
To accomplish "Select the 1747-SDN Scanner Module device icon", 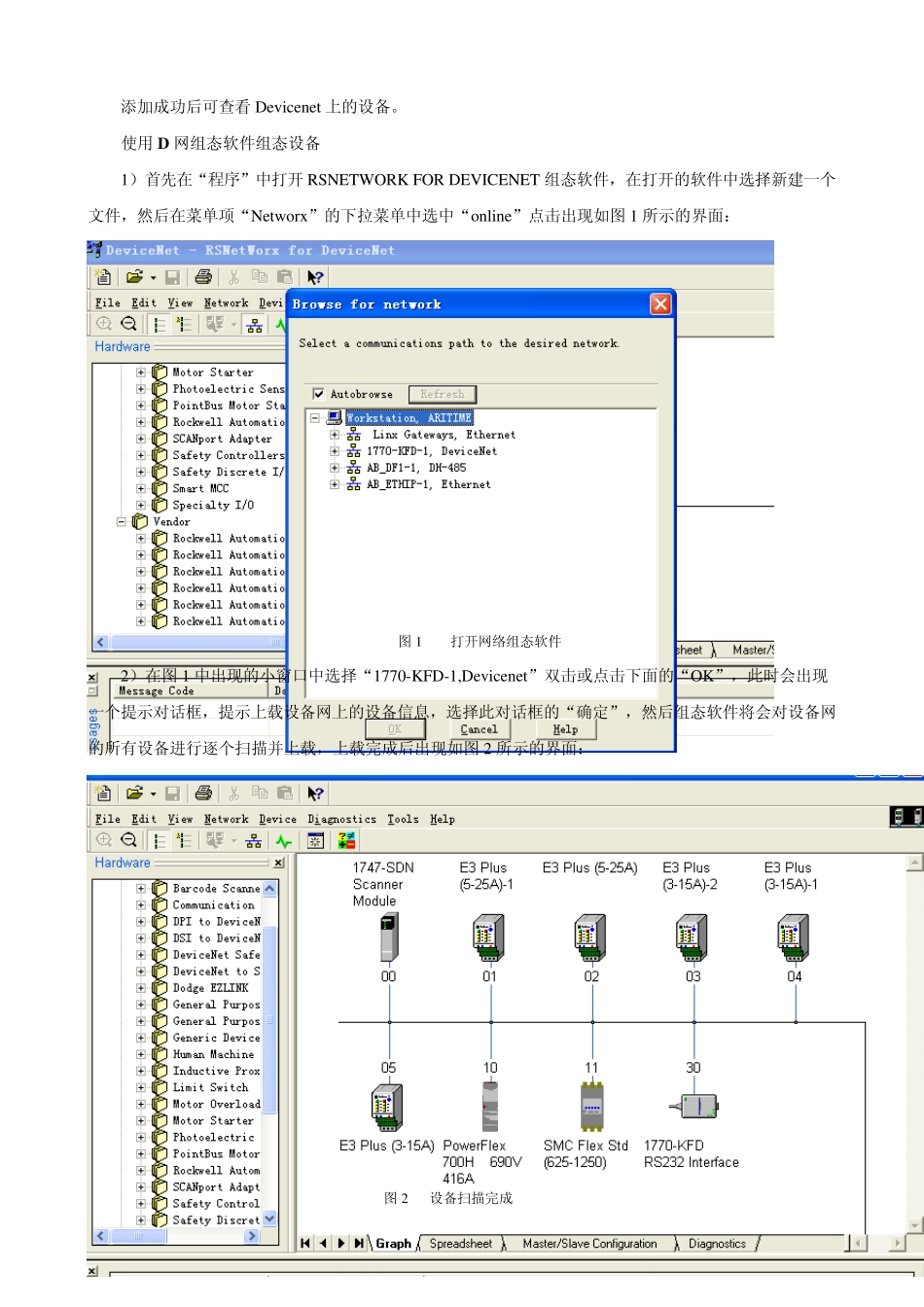I will coord(389,937).
